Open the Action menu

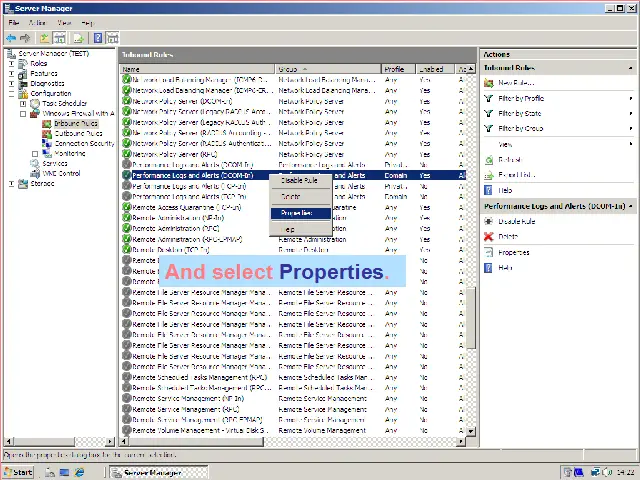pos(37,23)
